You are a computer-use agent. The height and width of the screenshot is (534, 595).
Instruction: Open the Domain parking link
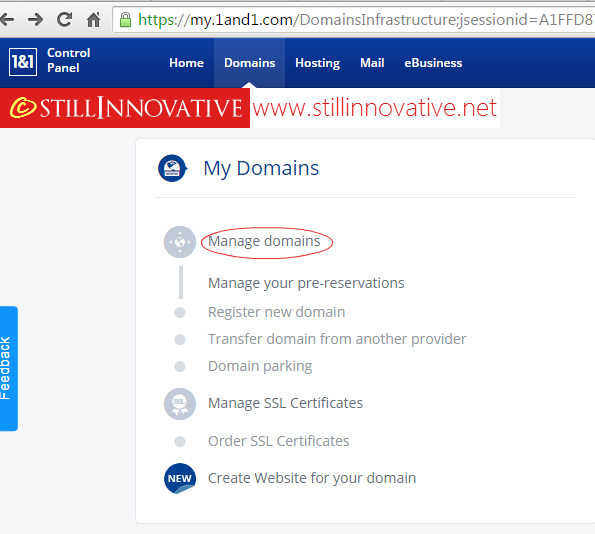[x=260, y=366]
